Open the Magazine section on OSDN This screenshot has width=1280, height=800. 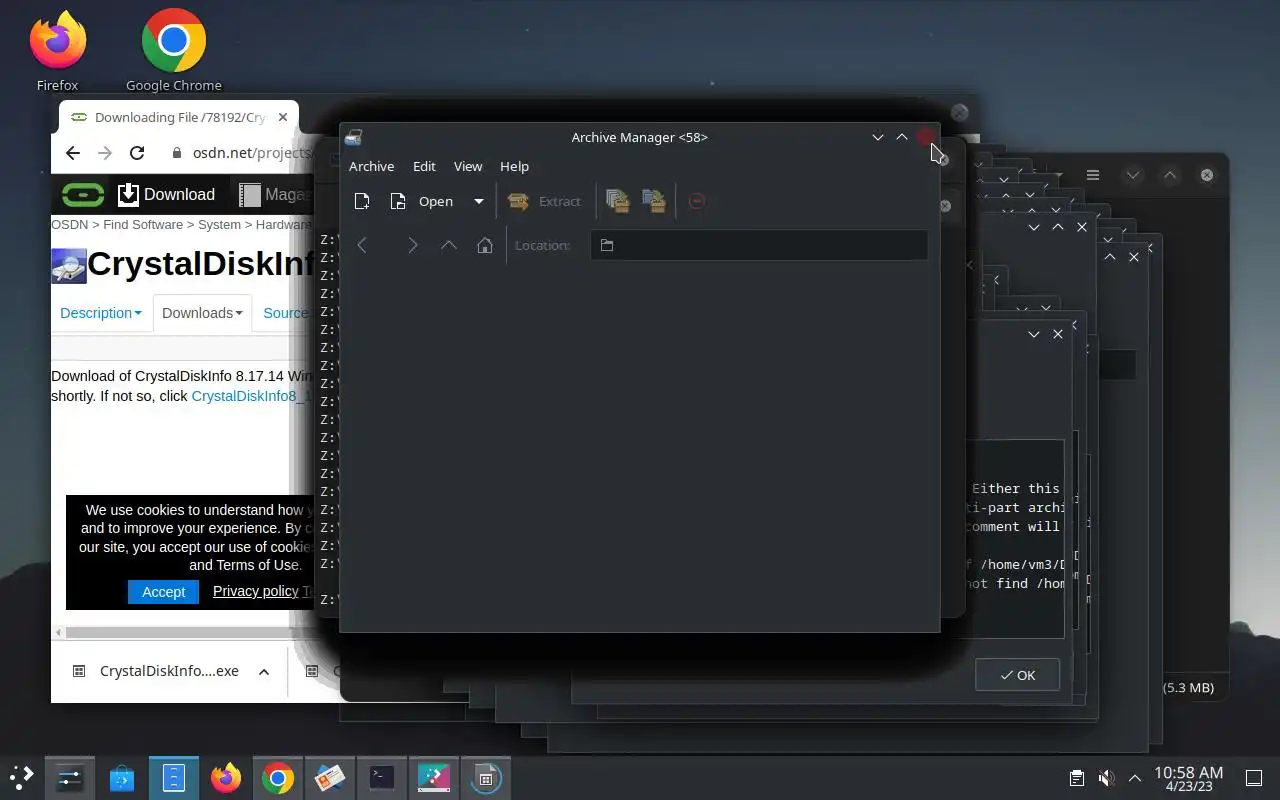pyautogui.click(x=276, y=194)
